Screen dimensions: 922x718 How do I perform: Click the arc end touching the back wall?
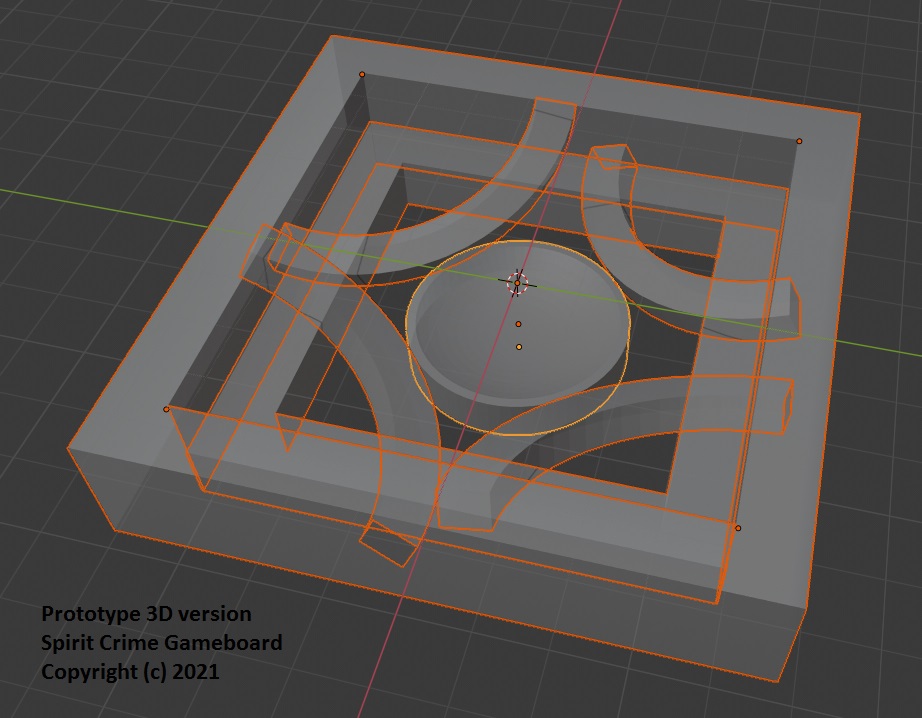[556, 110]
